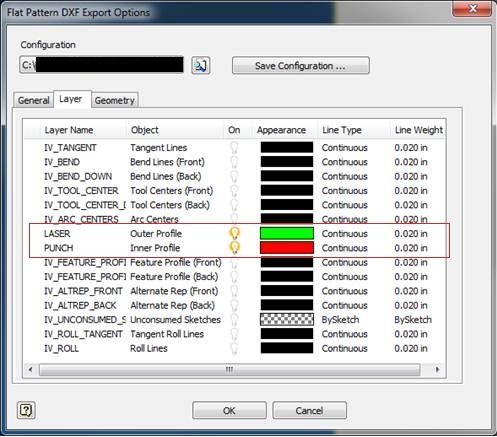Open the IV_ROLL black appearance swatch
Viewport: 497px width, 437px height.
pyautogui.click(x=287, y=348)
